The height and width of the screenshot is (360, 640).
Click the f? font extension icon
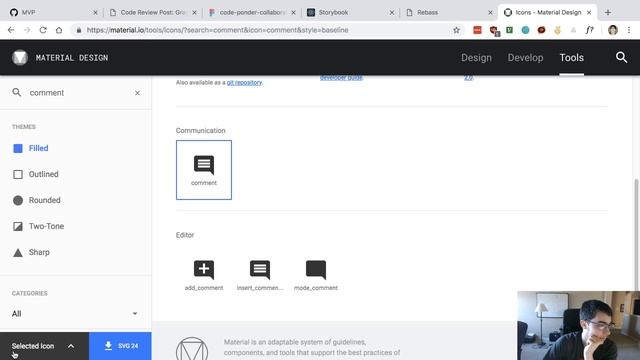click(x=589, y=30)
